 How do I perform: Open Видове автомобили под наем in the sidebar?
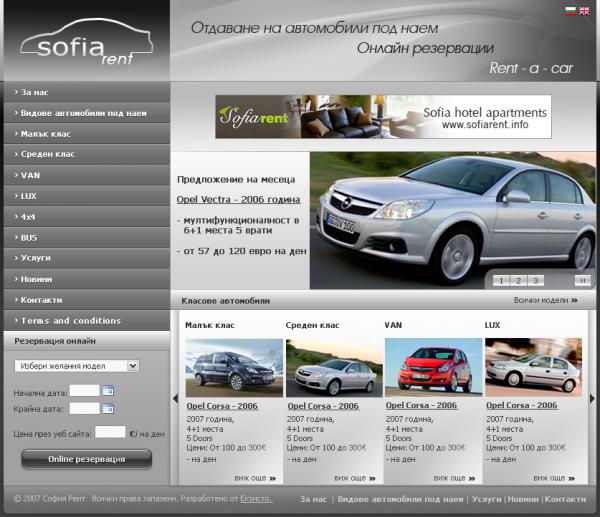pyautogui.click(x=87, y=113)
